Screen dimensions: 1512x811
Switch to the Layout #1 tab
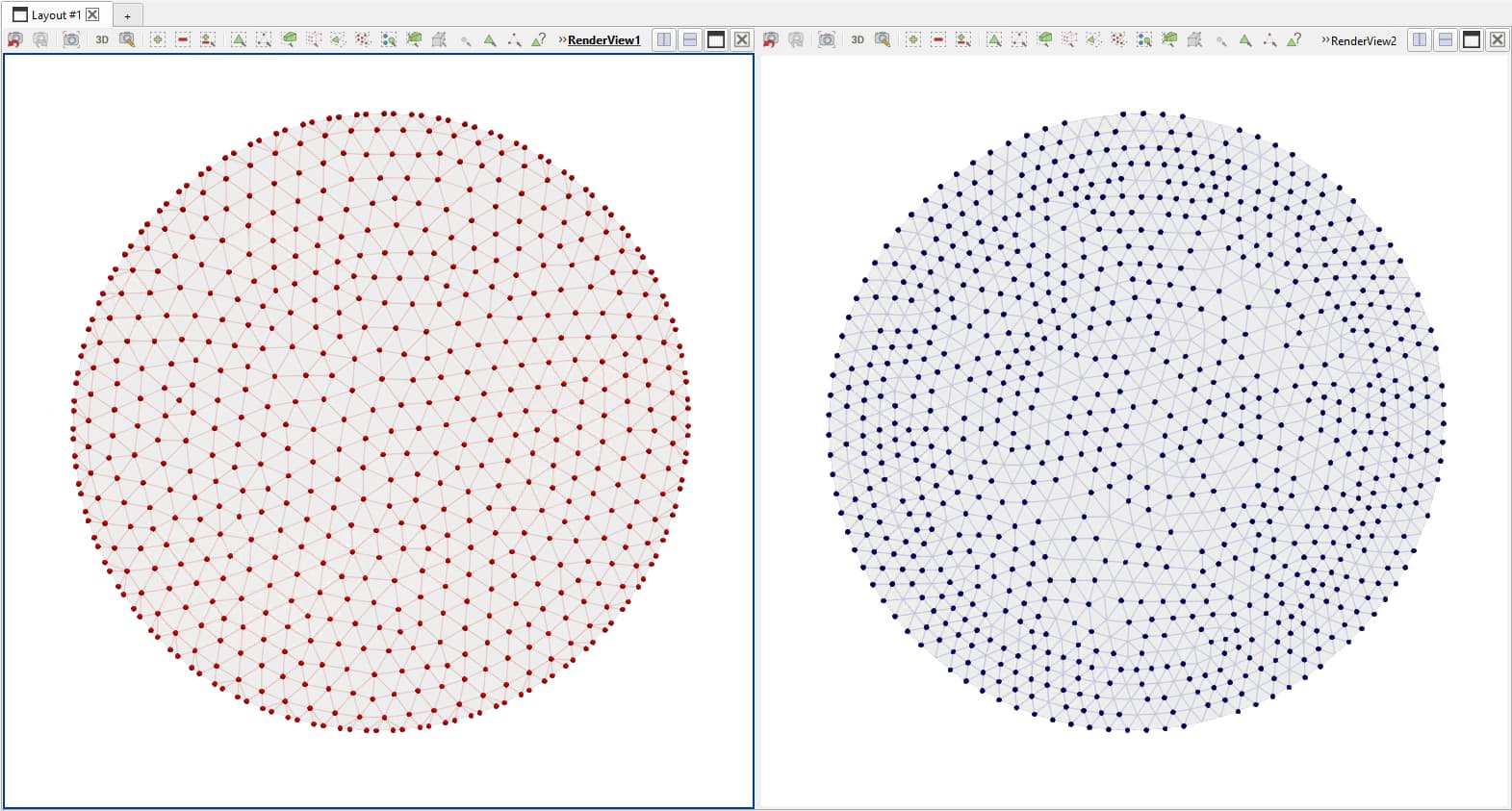[x=48, y=14]
